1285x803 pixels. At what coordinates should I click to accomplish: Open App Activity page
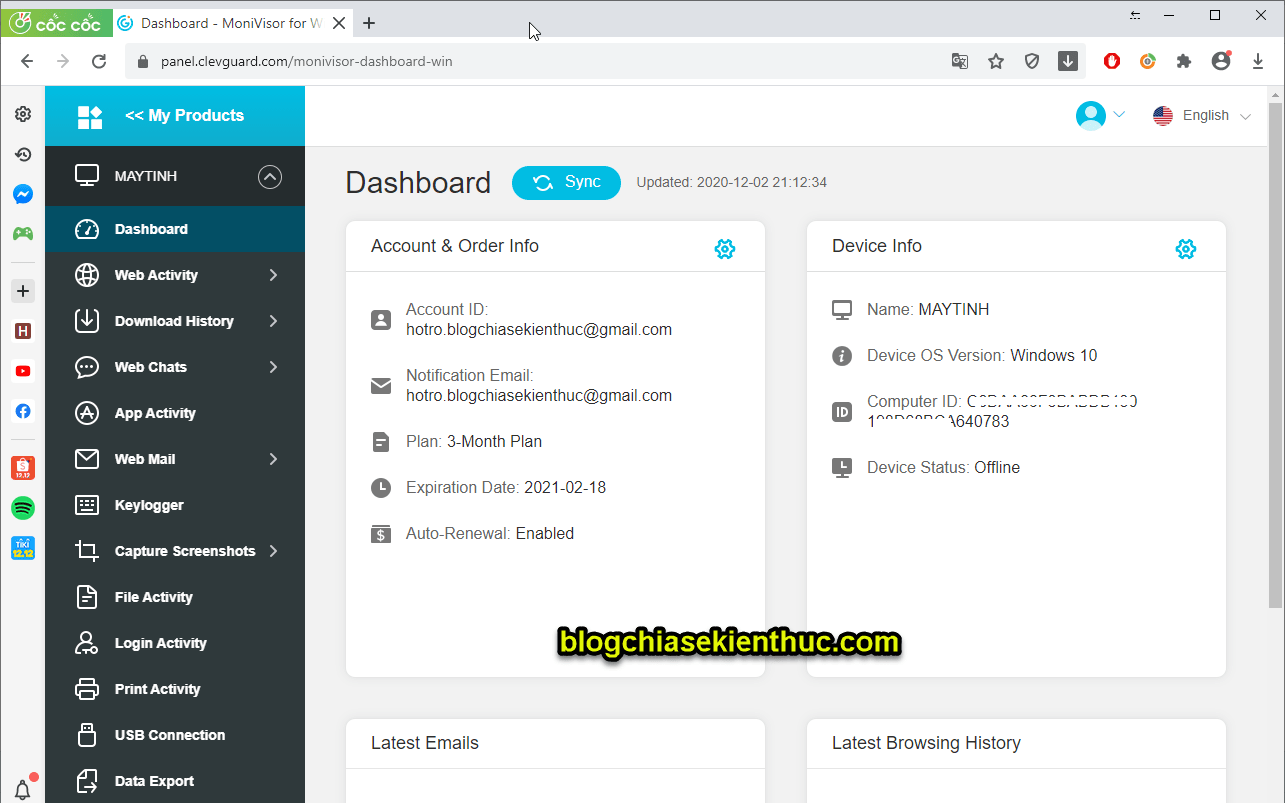(175, 413)
